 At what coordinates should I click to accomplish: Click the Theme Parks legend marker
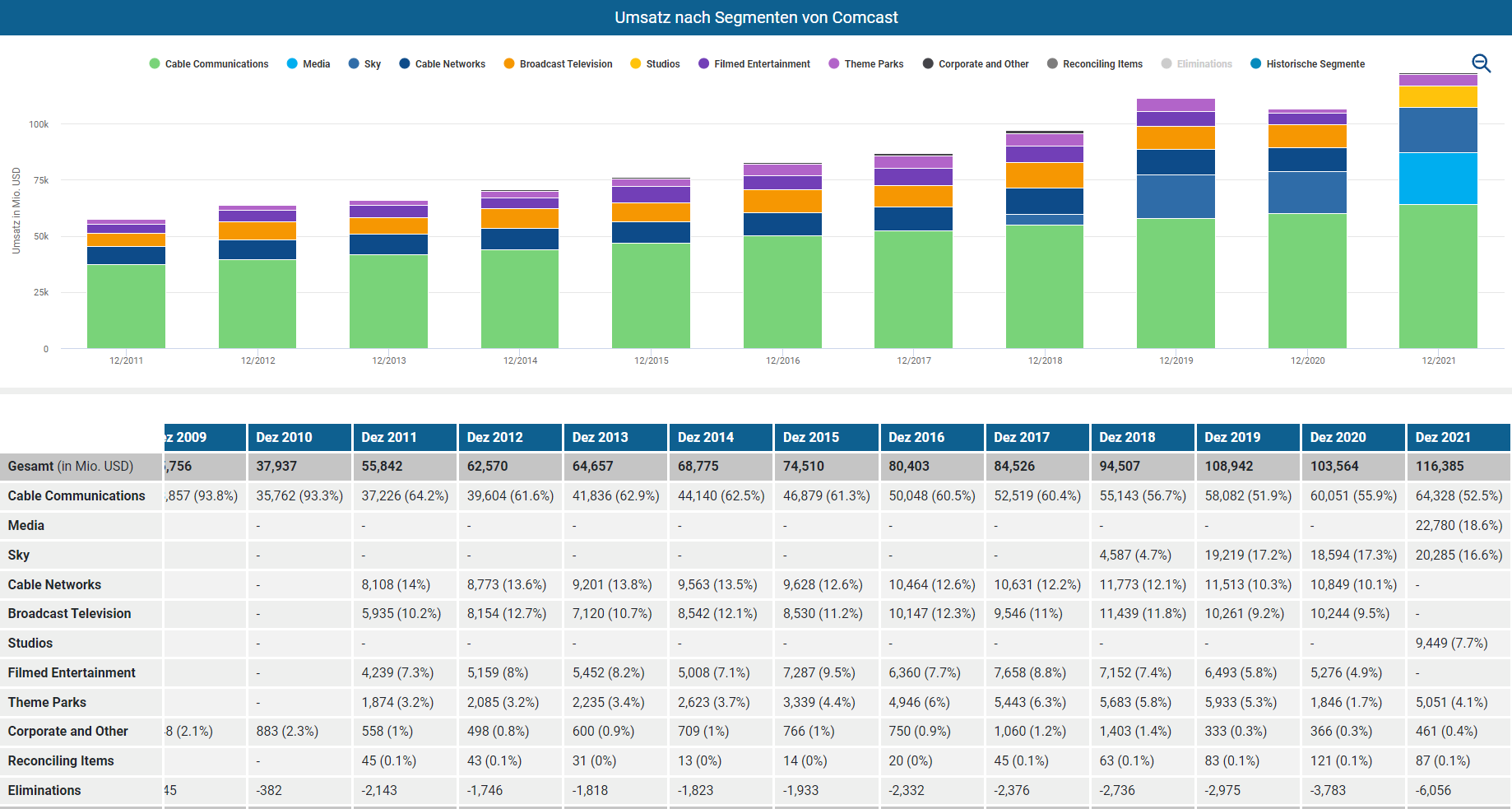coord(834,64)
